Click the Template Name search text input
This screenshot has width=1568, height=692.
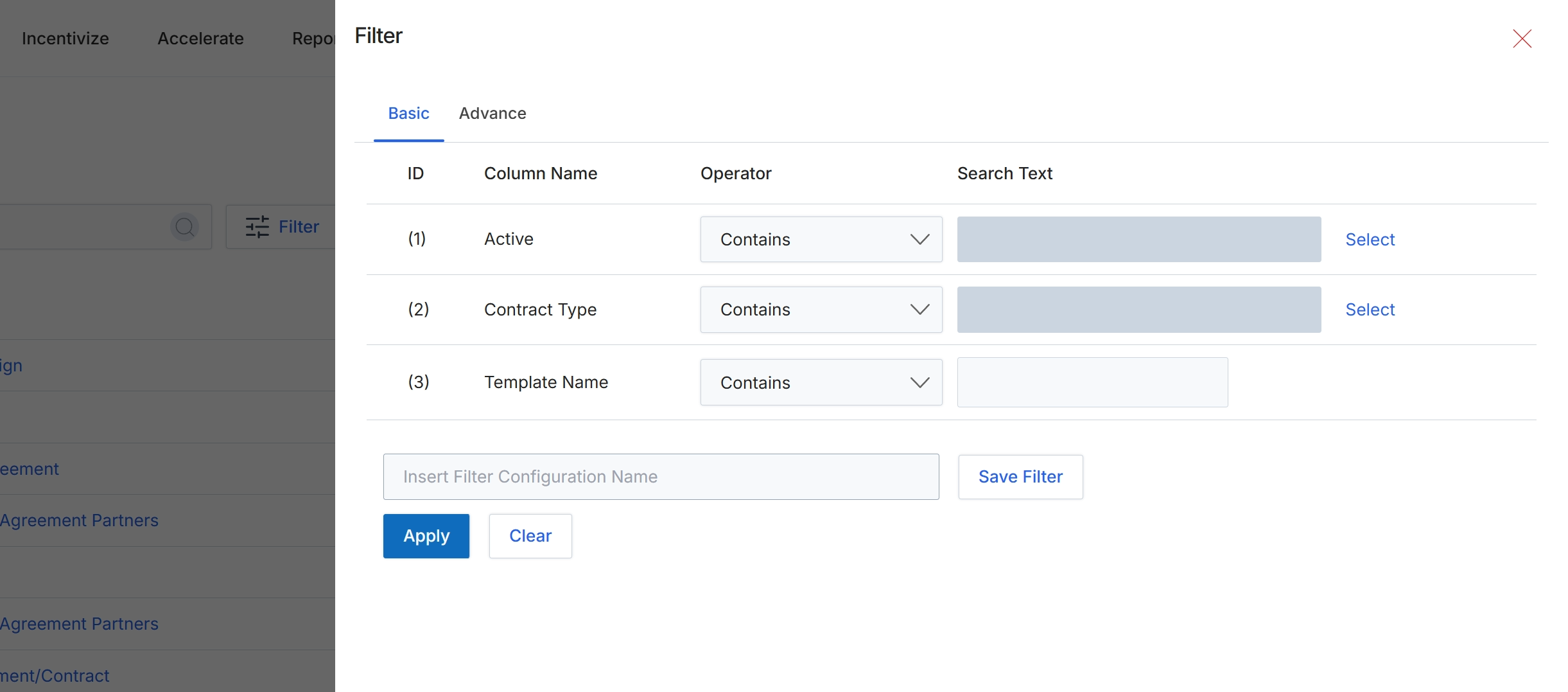pyautogui.click(x=1092, y=382)
